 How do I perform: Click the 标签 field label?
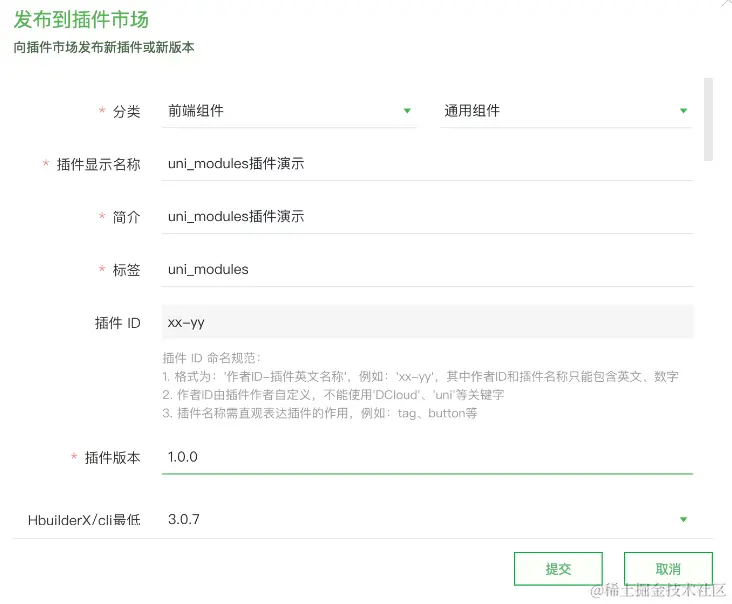pos(126,270)
